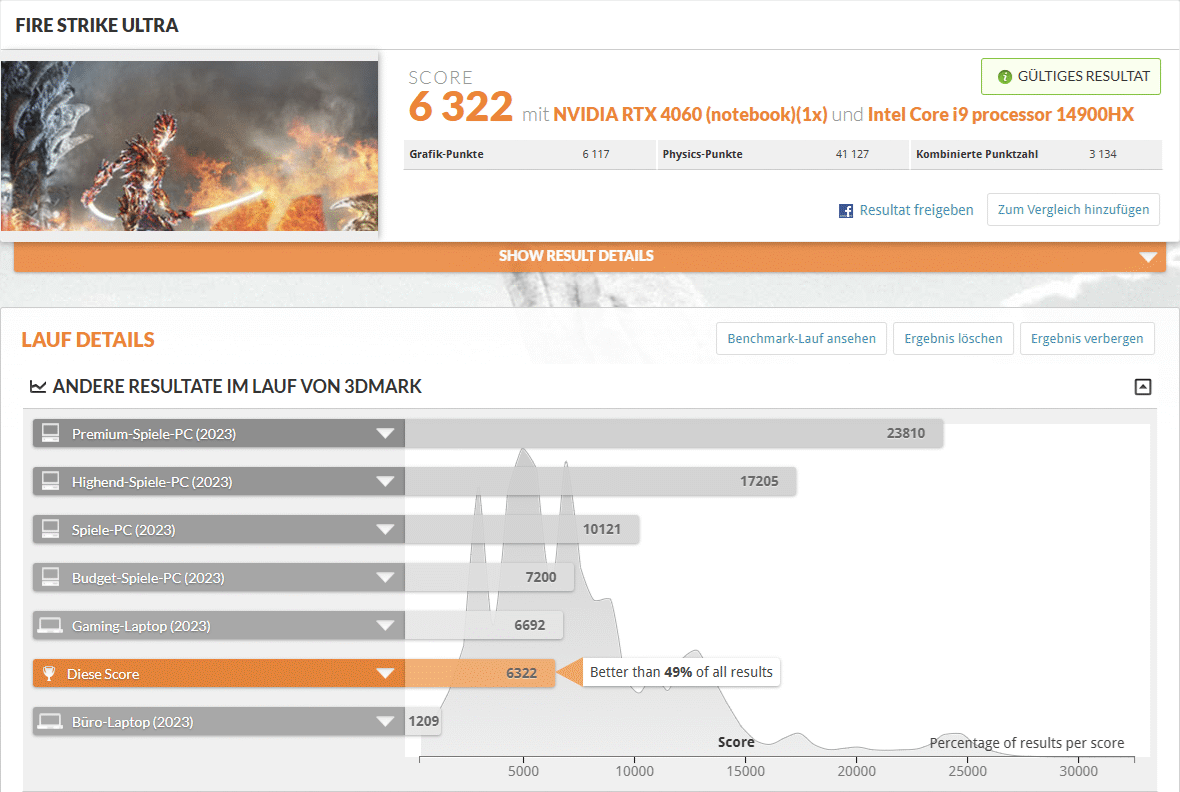Expand the Diese Score dropdown arrow
This screenshot has height=792, width=1180.
click(x=385, y=674)
